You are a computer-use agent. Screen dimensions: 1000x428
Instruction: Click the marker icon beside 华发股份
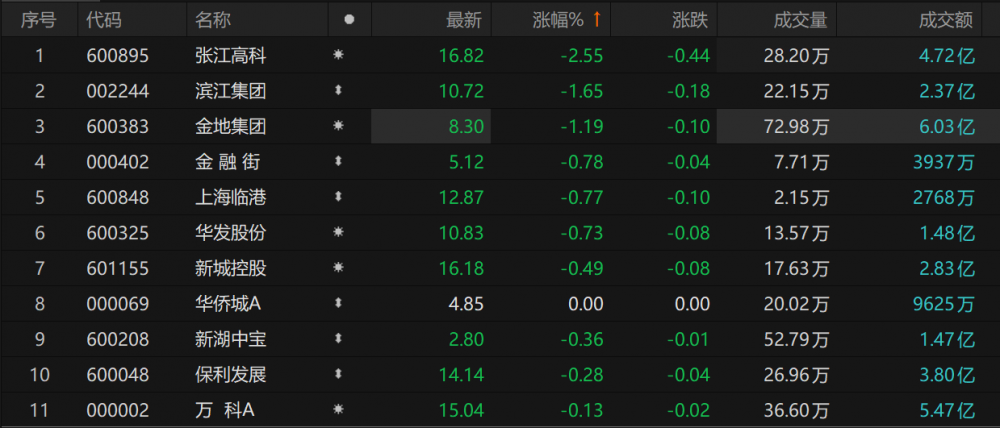click(x=338, y=232)
